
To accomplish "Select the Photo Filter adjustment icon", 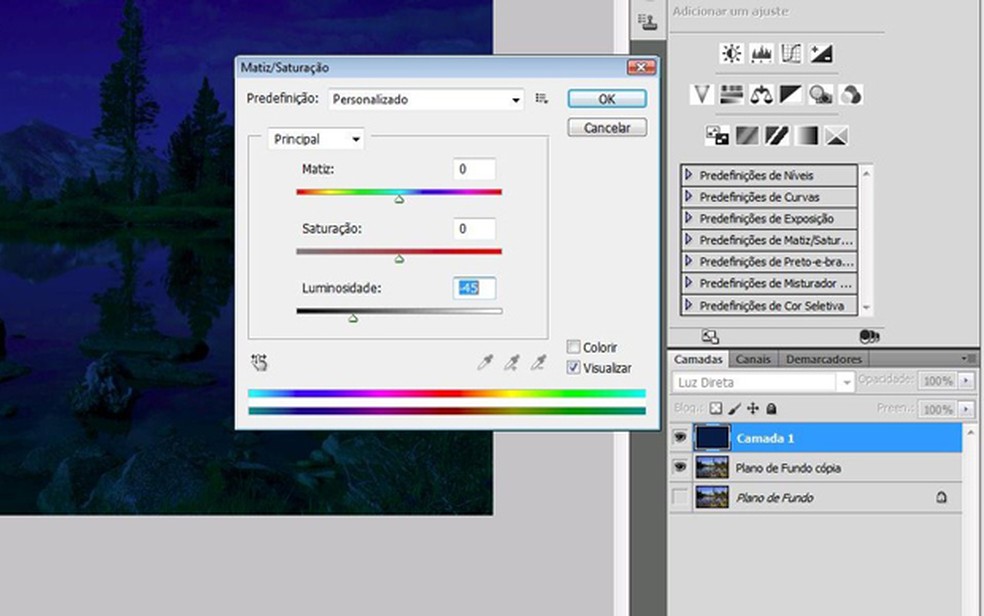I will pos(821,95).
